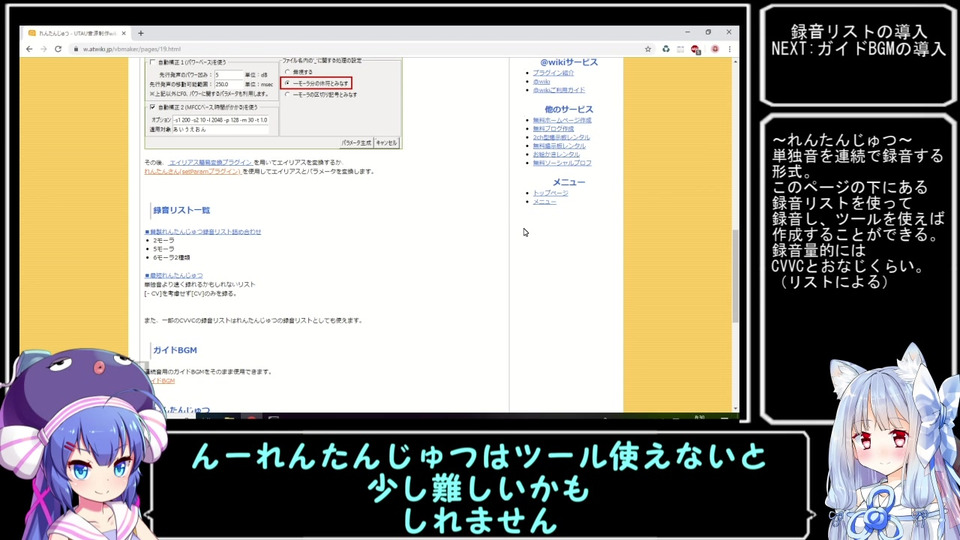Click the パラメータ生成 button
The width and height of the screenshot is (960, 540).
click(x=356, y=143)
